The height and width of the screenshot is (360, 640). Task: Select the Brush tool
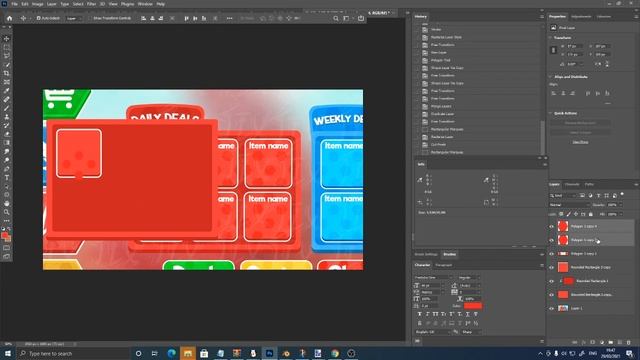(x=7, y=108)
